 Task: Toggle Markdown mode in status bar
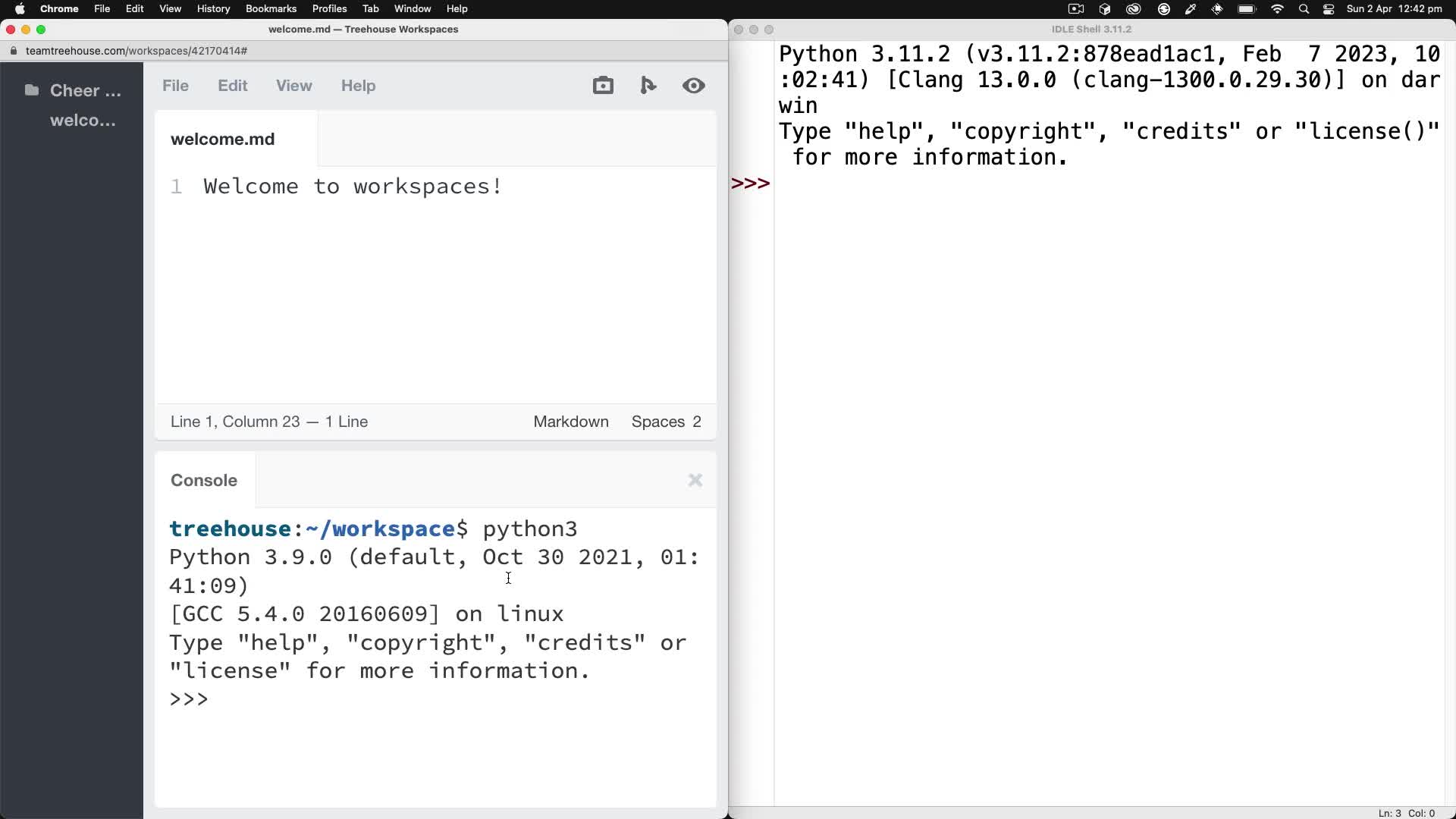click(x=570, y=422)
